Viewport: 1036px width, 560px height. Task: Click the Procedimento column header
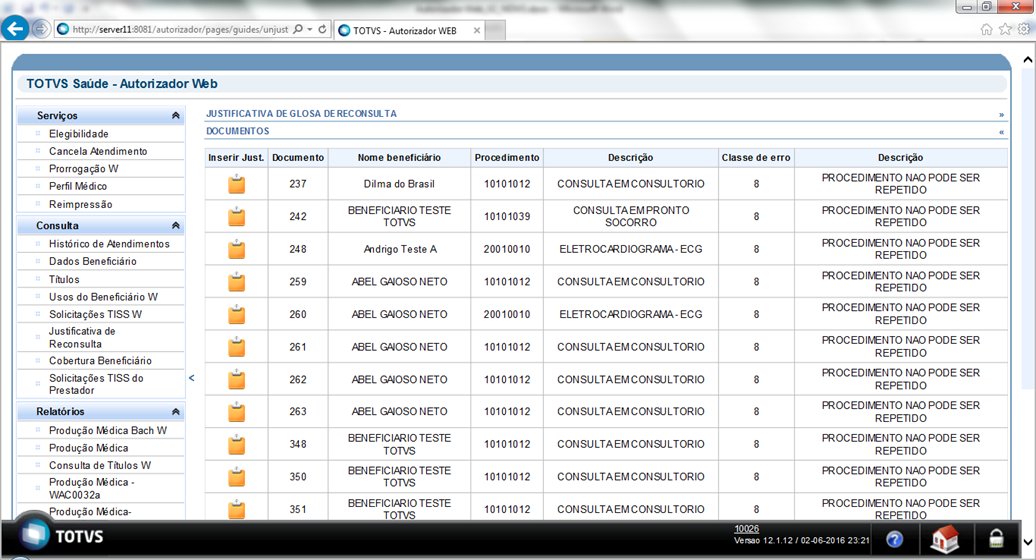pyautogui.click(x=507, y=158)
